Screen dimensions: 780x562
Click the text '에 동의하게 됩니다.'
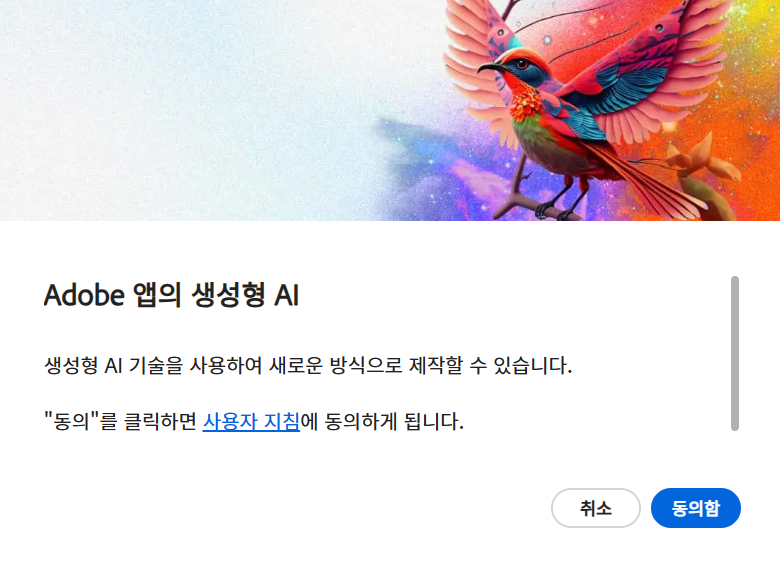coord(382,422)
